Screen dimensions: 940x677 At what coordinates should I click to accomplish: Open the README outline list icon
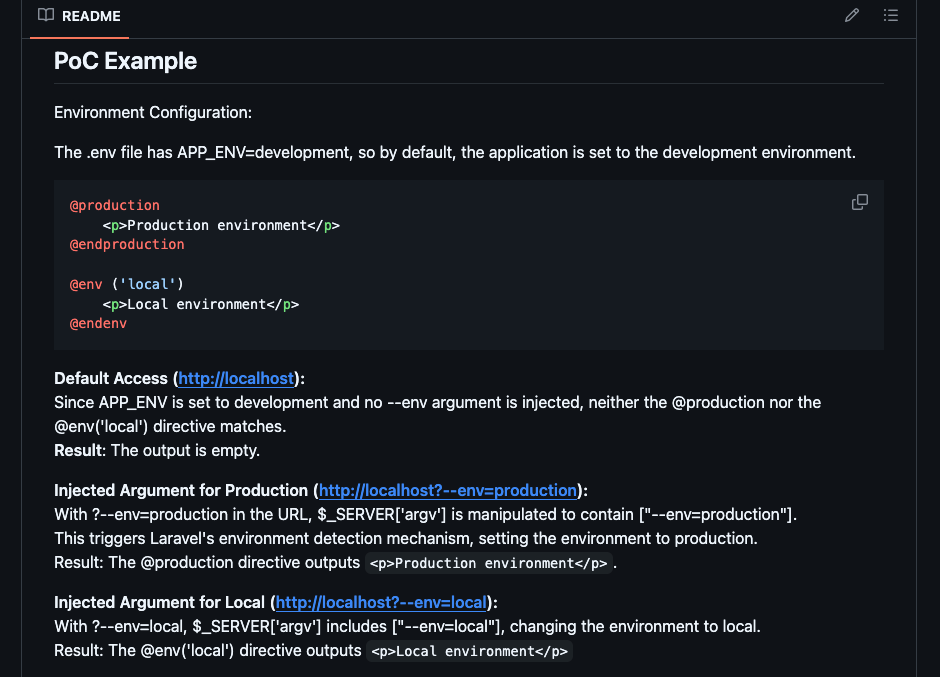(891, 15)
